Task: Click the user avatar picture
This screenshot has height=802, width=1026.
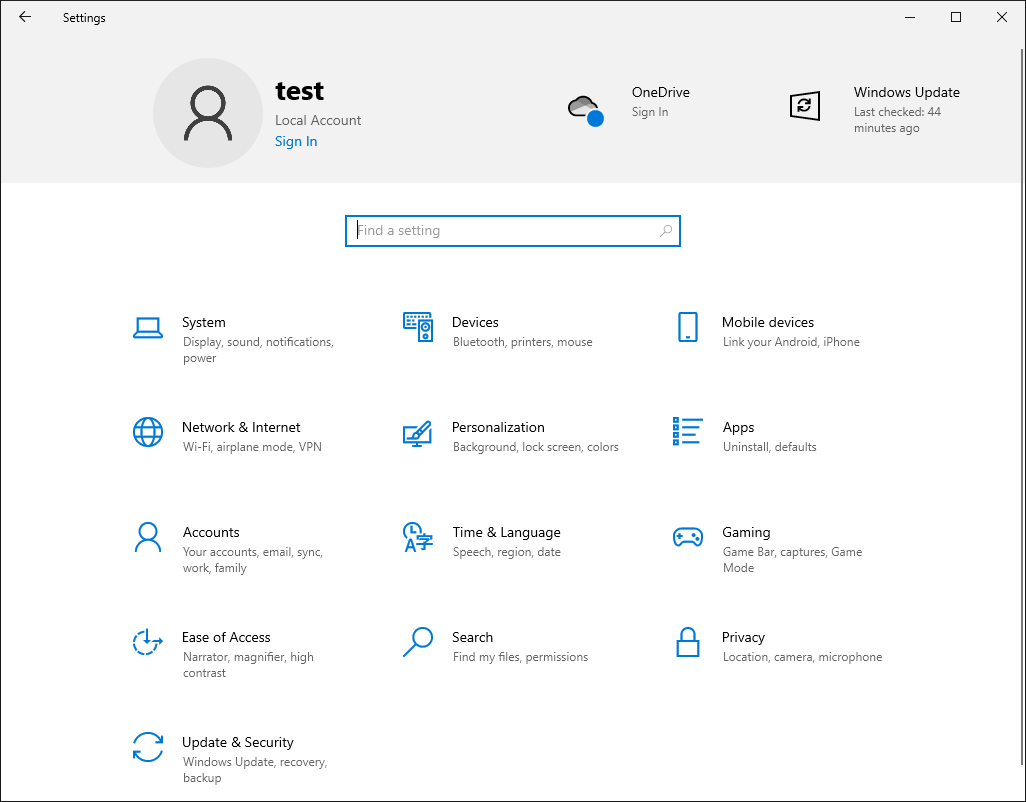Action: (208, 113)
